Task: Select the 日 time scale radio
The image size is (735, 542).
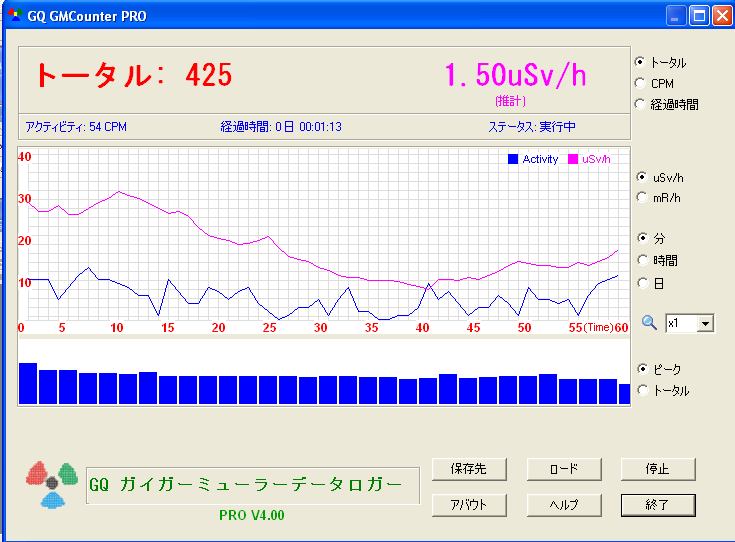Action: (643, 283)
